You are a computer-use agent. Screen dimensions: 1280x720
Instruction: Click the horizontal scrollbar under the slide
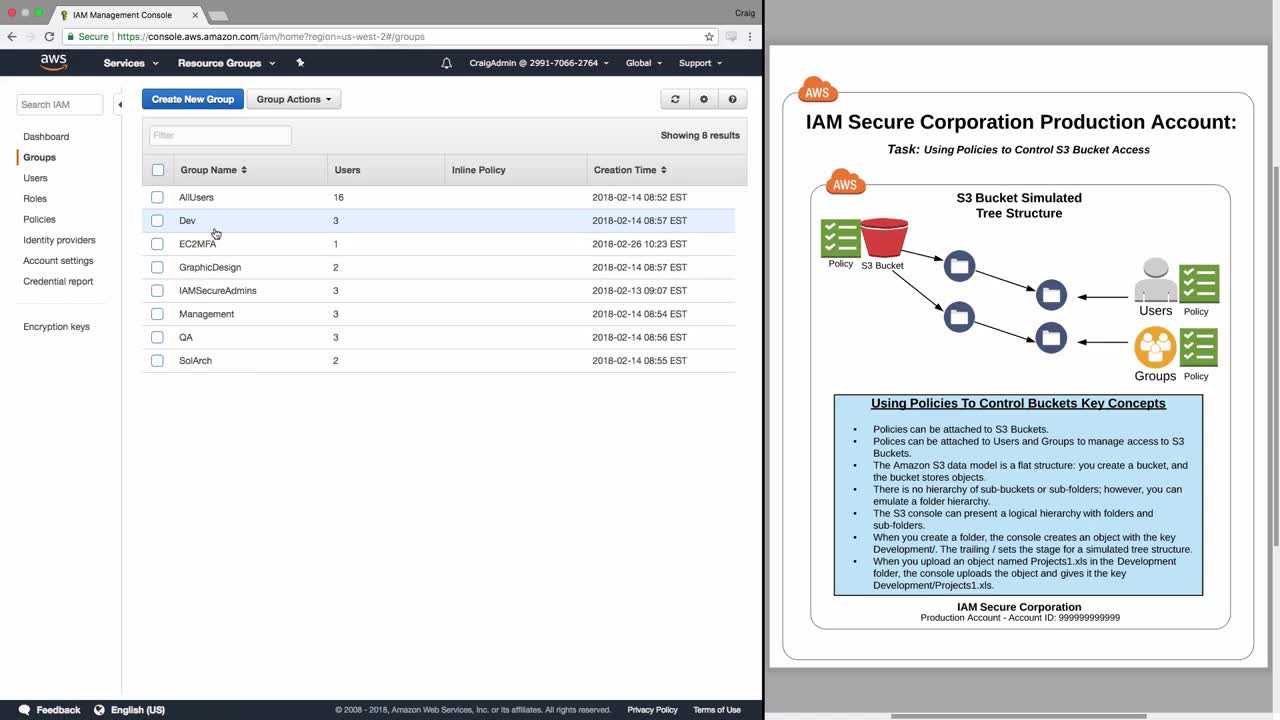[1018, 716]
